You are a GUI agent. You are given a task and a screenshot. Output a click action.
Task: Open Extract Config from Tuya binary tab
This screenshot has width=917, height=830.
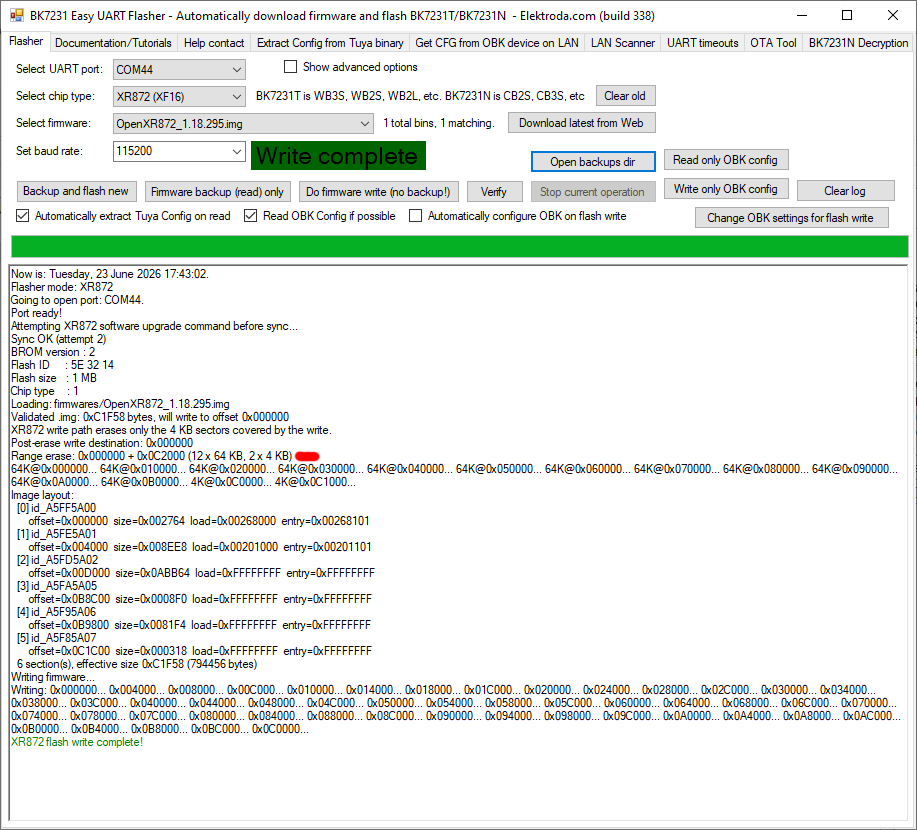point(330,43)
